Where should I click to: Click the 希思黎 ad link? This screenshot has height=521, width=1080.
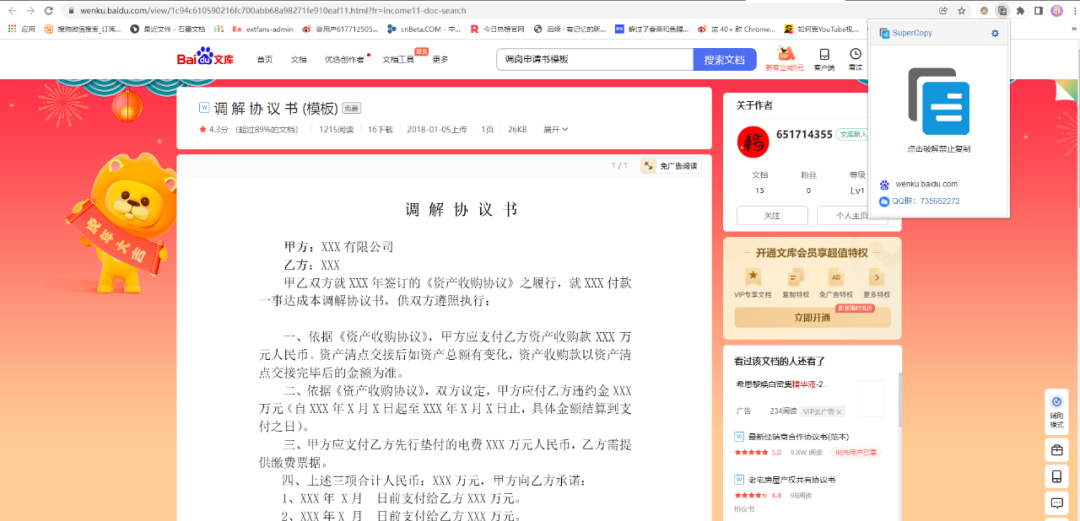tap(781, 384)
